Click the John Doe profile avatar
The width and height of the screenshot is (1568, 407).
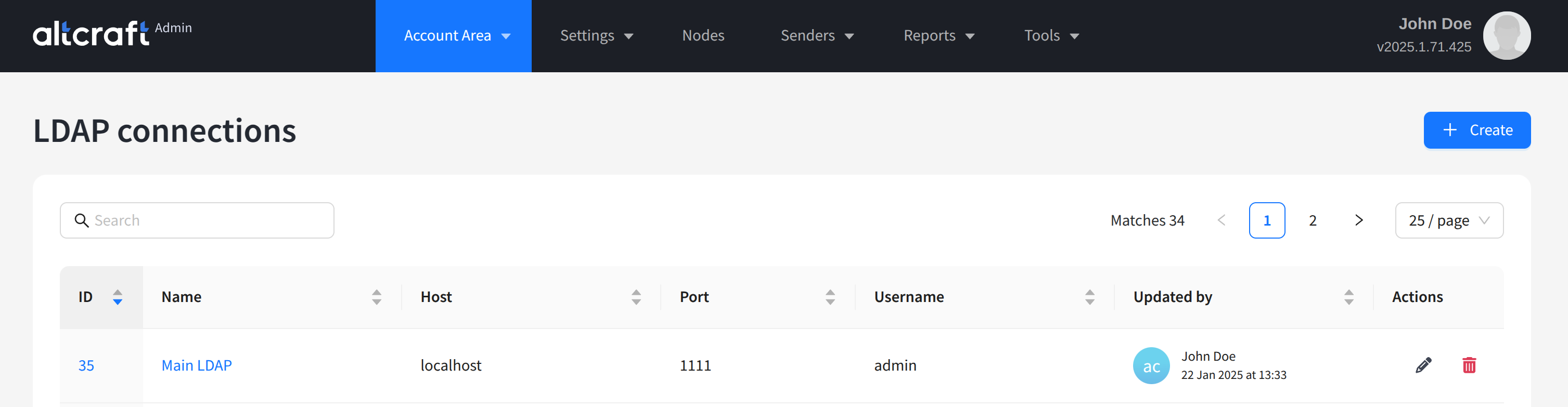(1506, 36)
